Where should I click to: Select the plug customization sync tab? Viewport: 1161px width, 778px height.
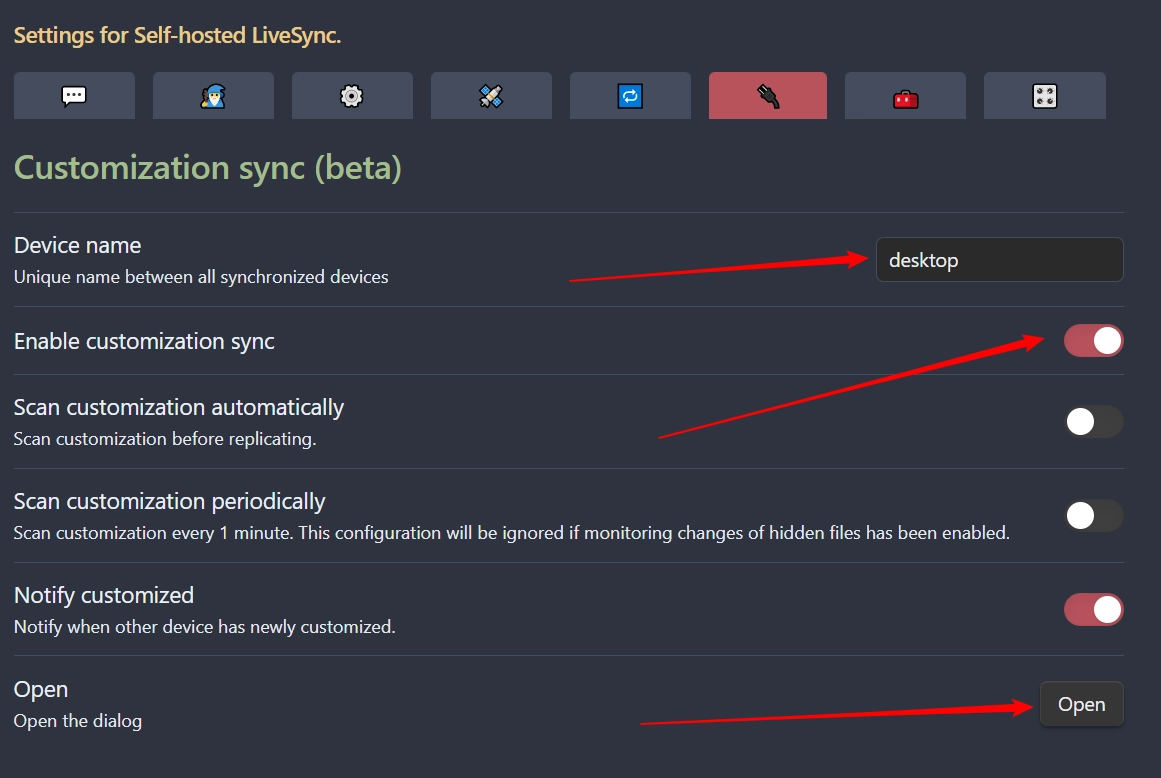tap(768, 95)
